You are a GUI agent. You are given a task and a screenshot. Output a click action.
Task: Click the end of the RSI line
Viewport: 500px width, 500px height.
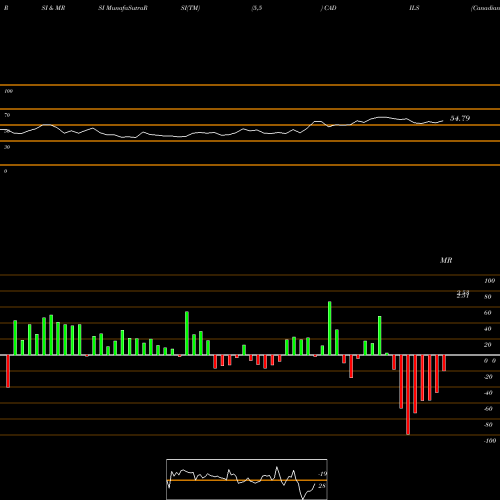443,121
